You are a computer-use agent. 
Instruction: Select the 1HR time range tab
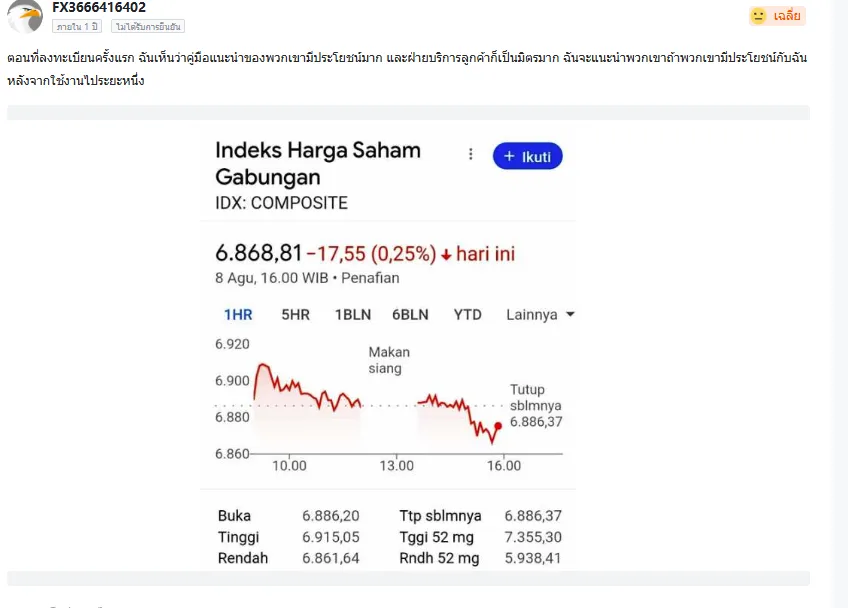pos(238,314)
